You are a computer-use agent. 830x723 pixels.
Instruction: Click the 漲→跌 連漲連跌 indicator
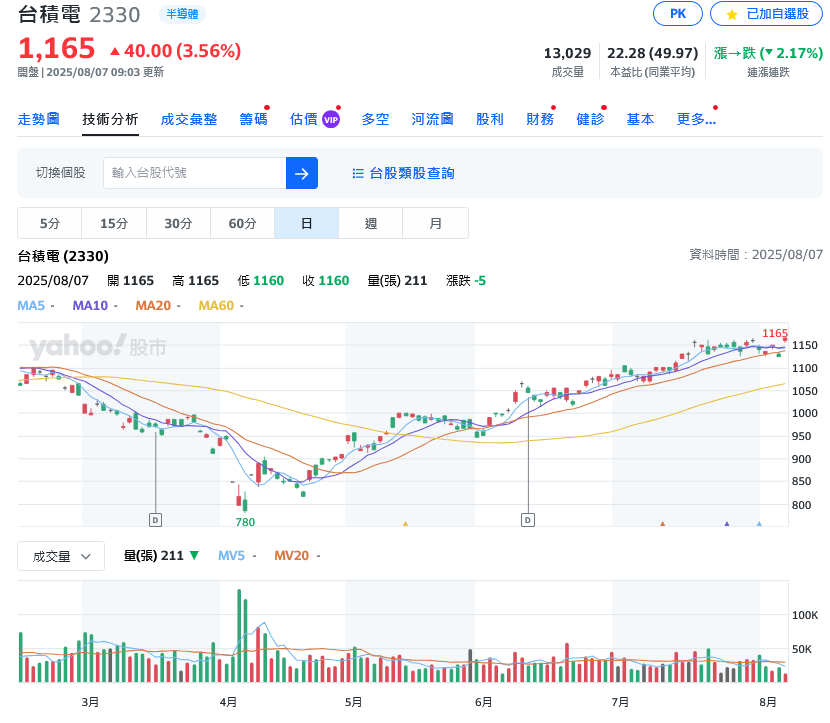pos(768,53)
